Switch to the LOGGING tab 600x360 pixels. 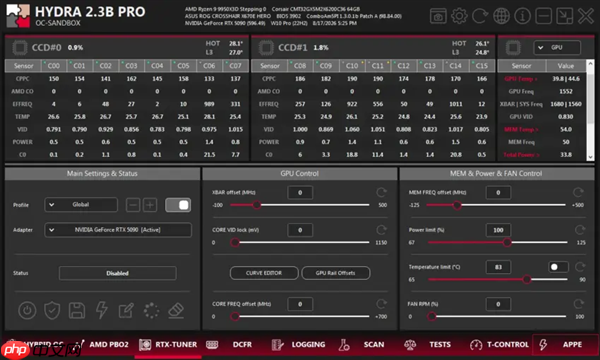[x=298, y=344]
